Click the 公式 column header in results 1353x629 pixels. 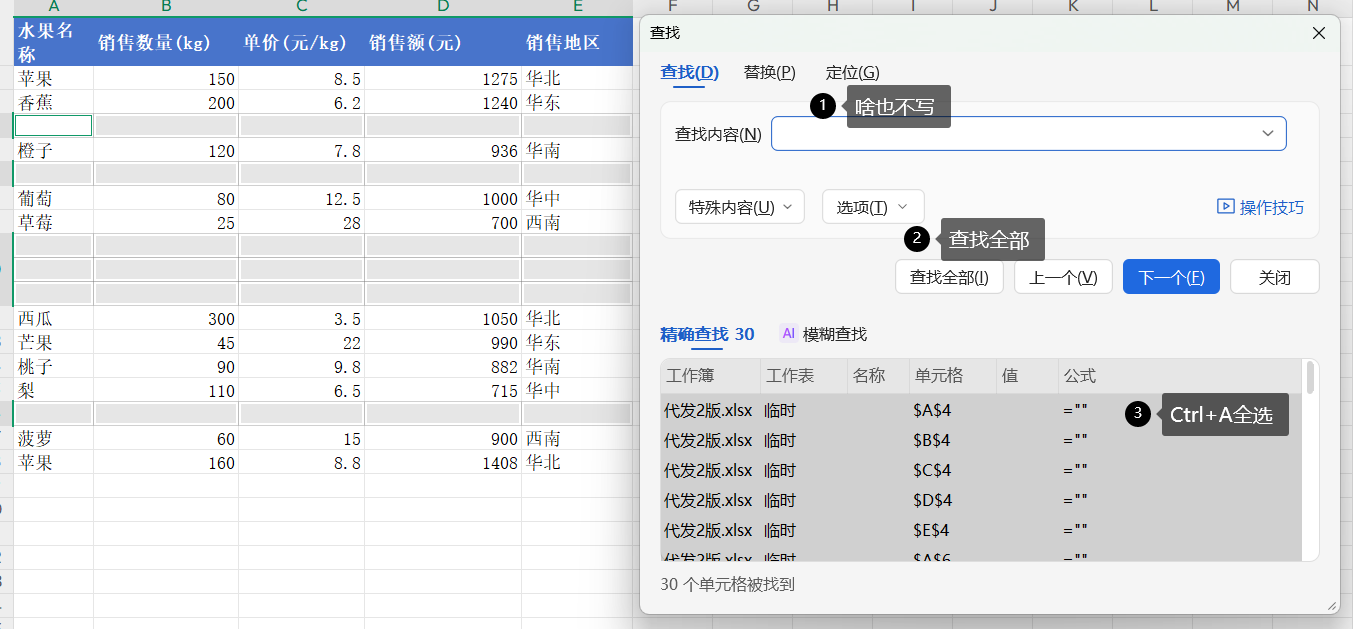[1180, 376]
